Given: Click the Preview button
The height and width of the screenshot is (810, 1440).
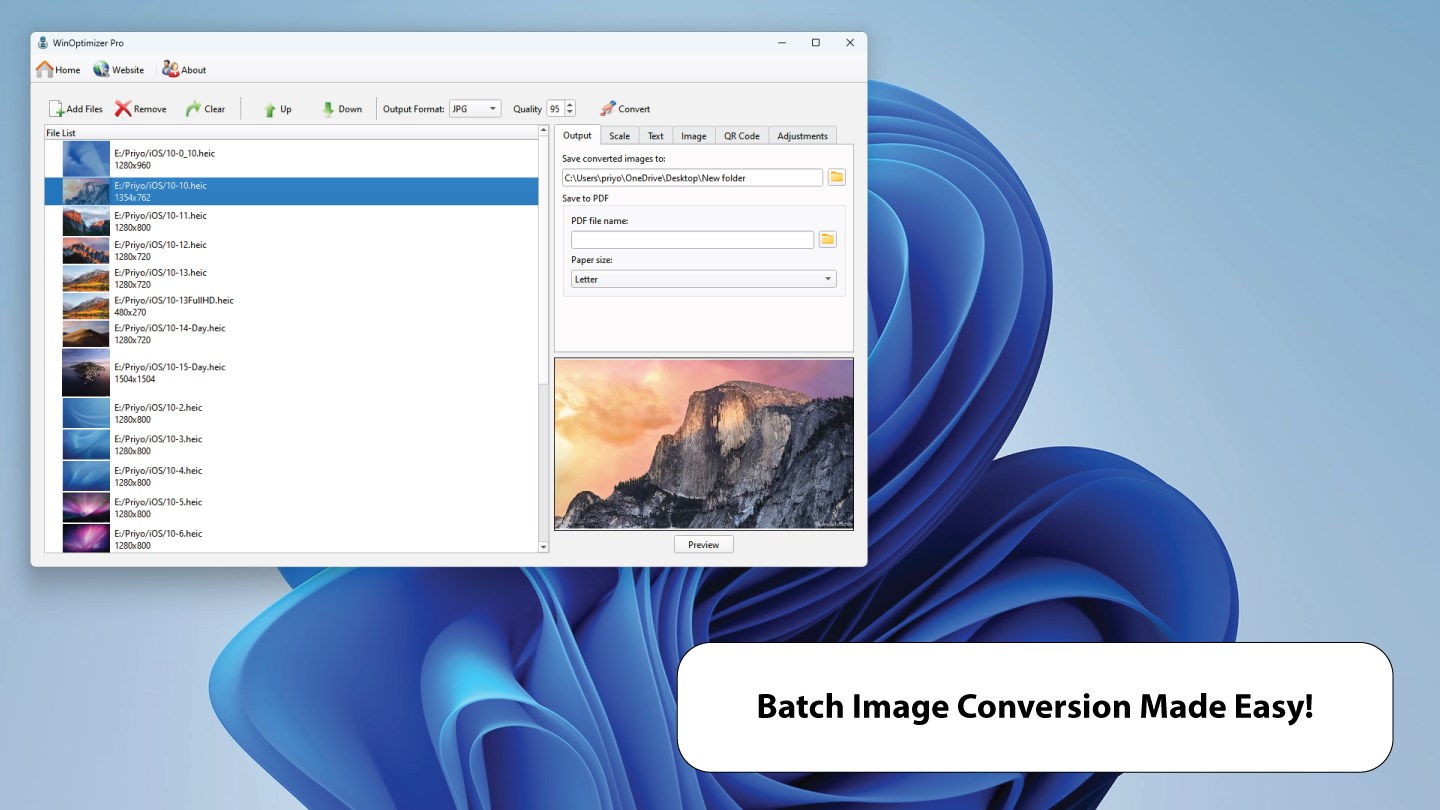Looking at the screenshot, I should tap(704, 545).
